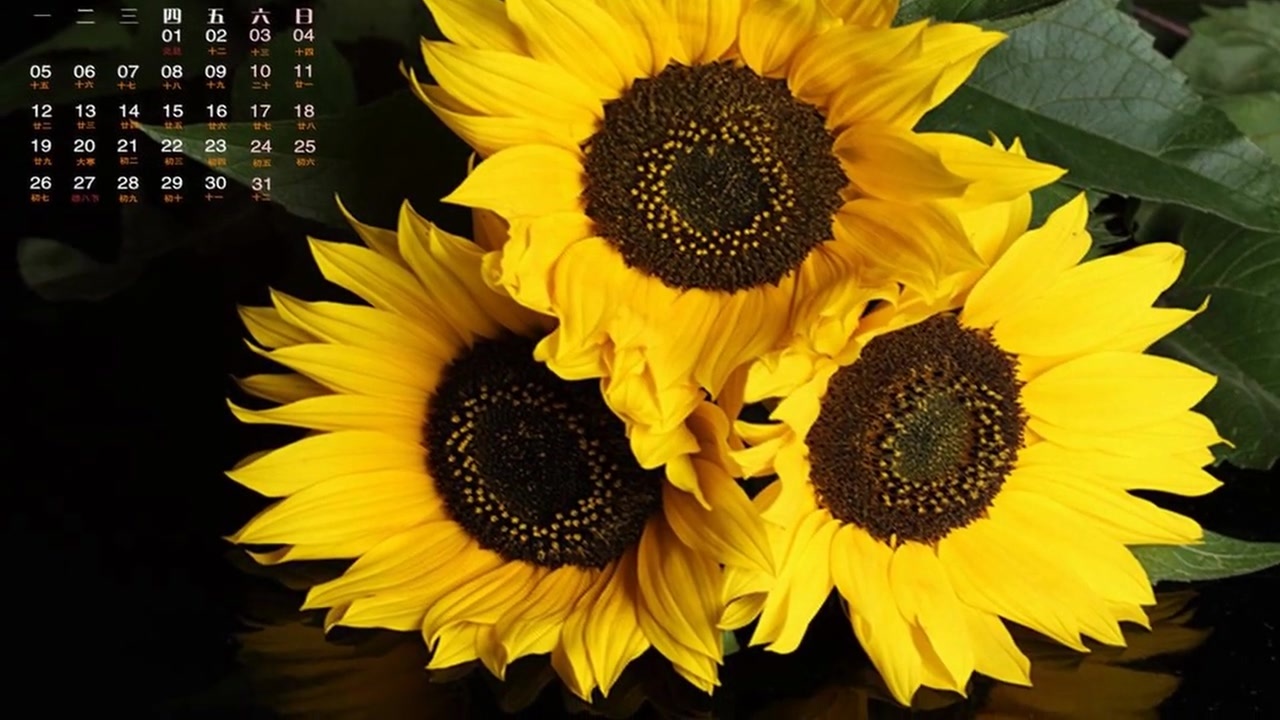The width and height of the screenshot is (1280, 720).
Task: Click the 四 weekday header
Action: pos(172,16)
